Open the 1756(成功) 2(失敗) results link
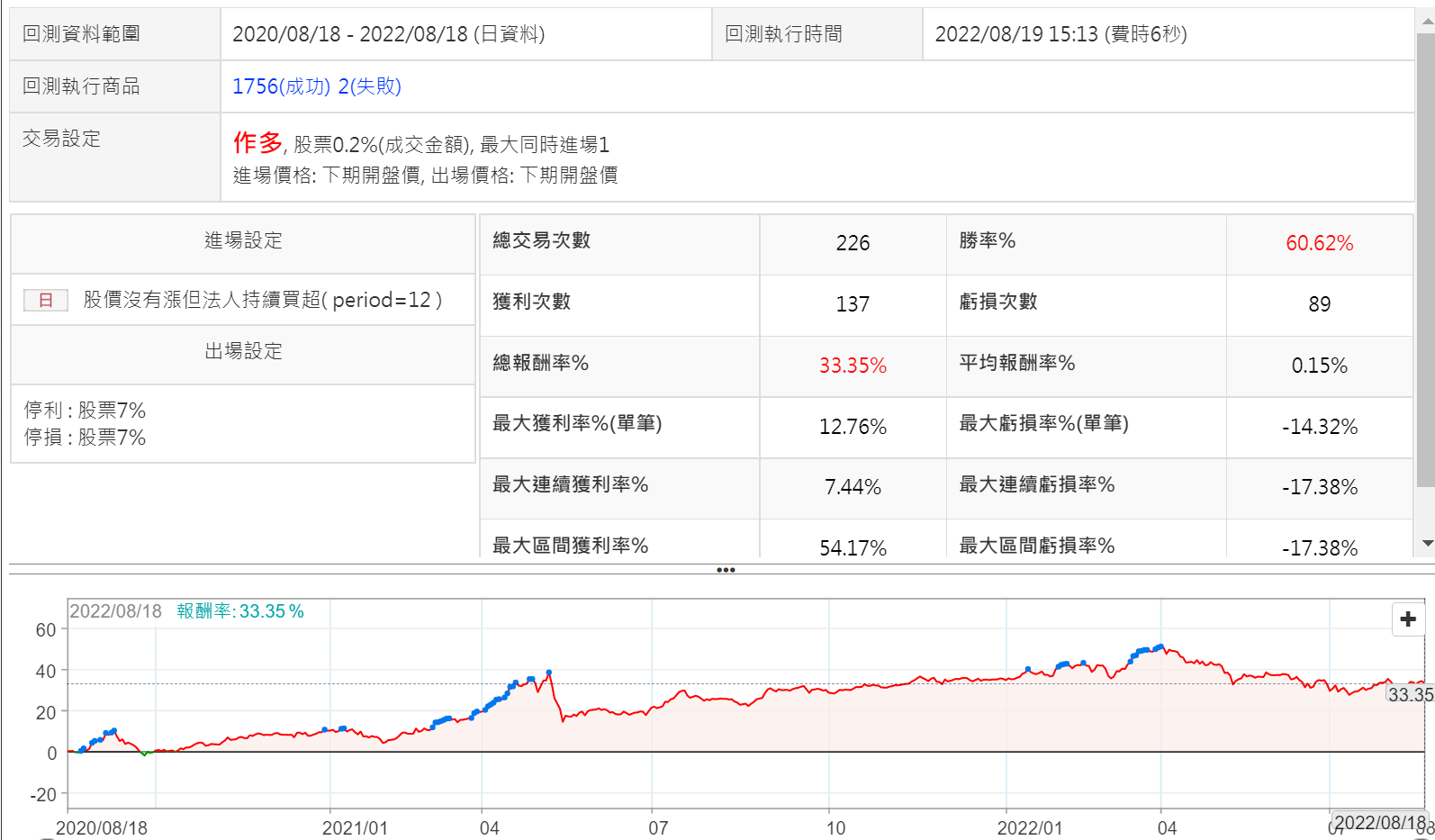 pyautogui.click(x=317, y=86)
